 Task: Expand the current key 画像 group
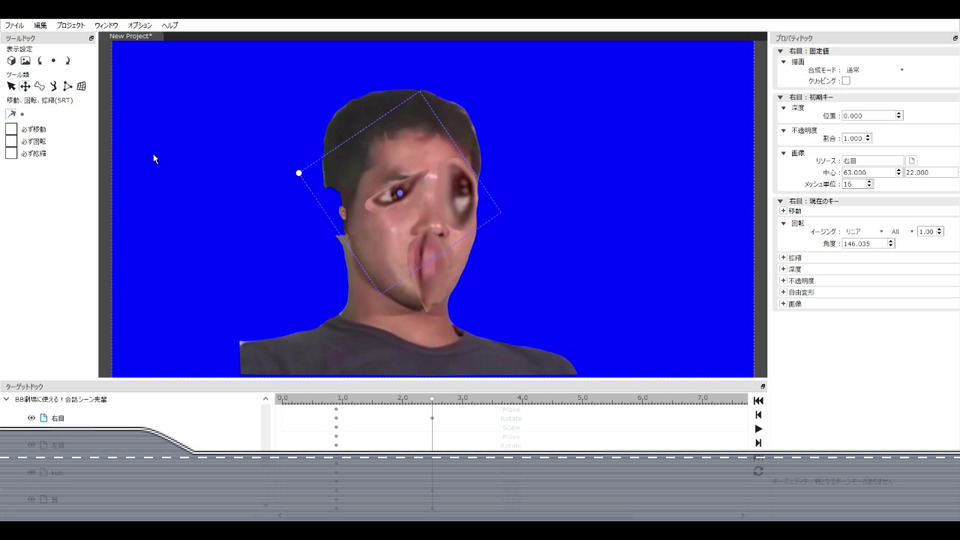783,304
